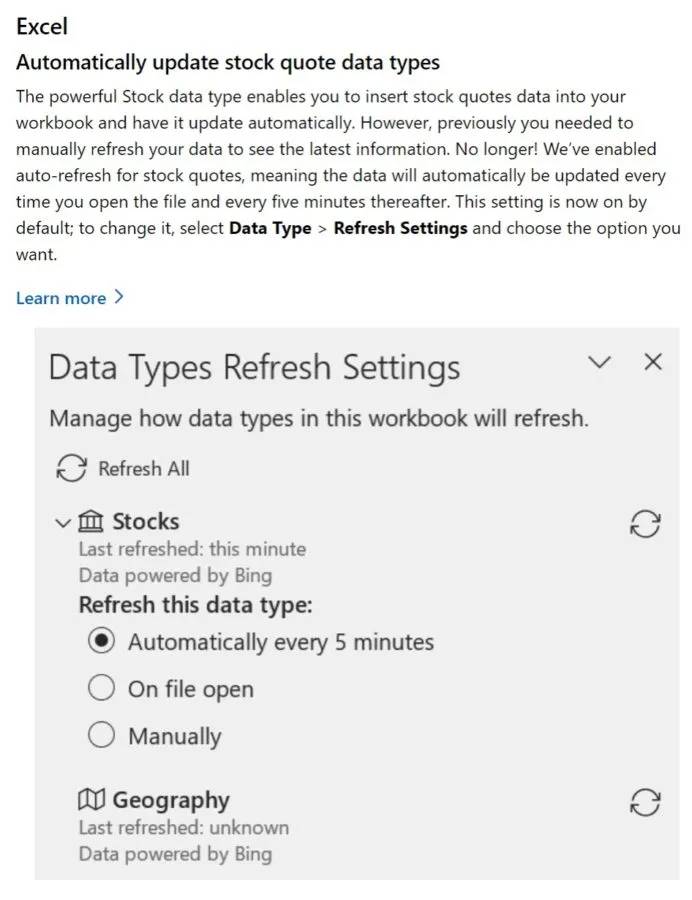Screen dimensions: 692x900
Task: Open the pane options chevron at top
Action: coord(599,362)
